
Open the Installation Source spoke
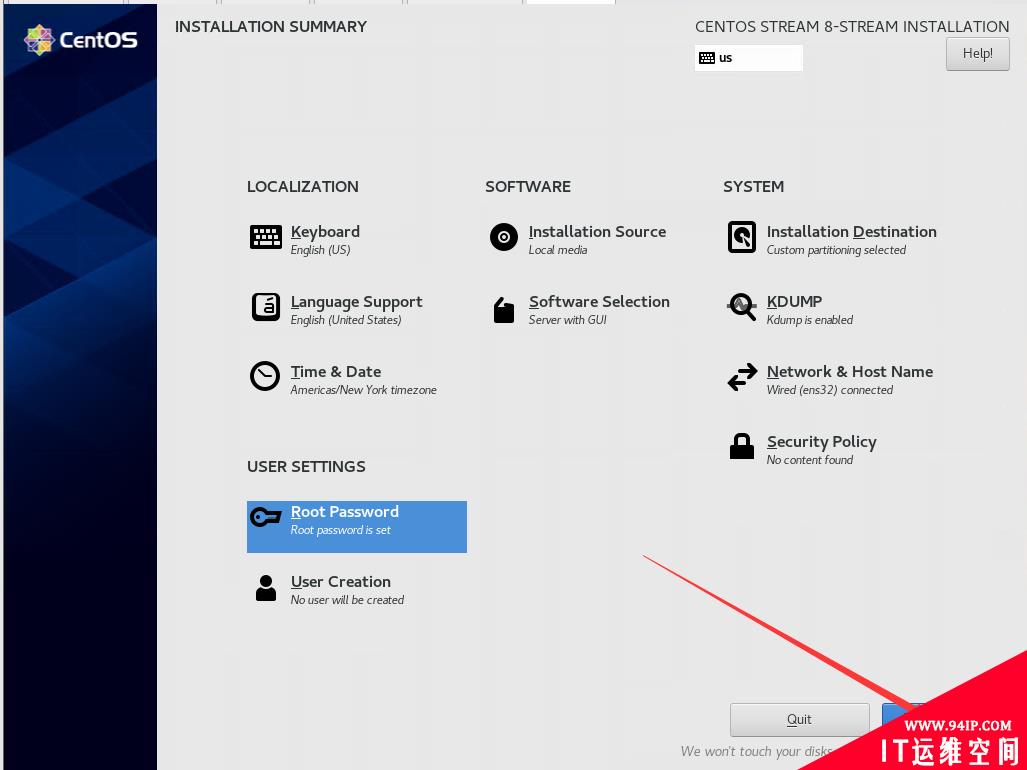tap(597, 232)
